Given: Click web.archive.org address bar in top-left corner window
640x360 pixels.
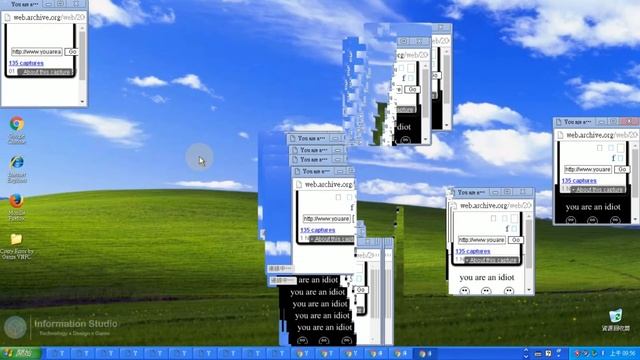Looking at the screenshot, I should pos(49,17).
